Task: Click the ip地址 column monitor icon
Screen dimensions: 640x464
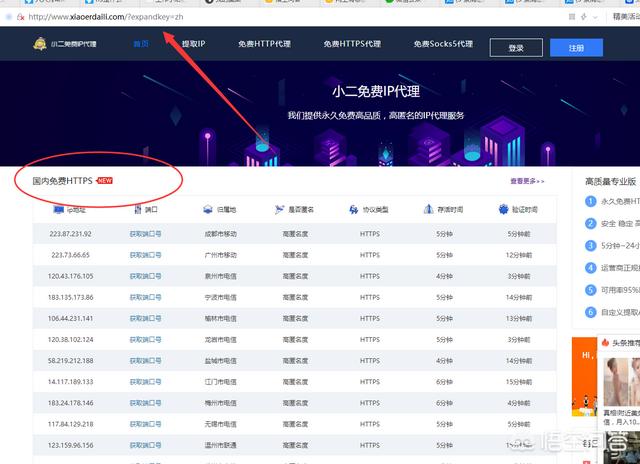Action: coord(59,209)
